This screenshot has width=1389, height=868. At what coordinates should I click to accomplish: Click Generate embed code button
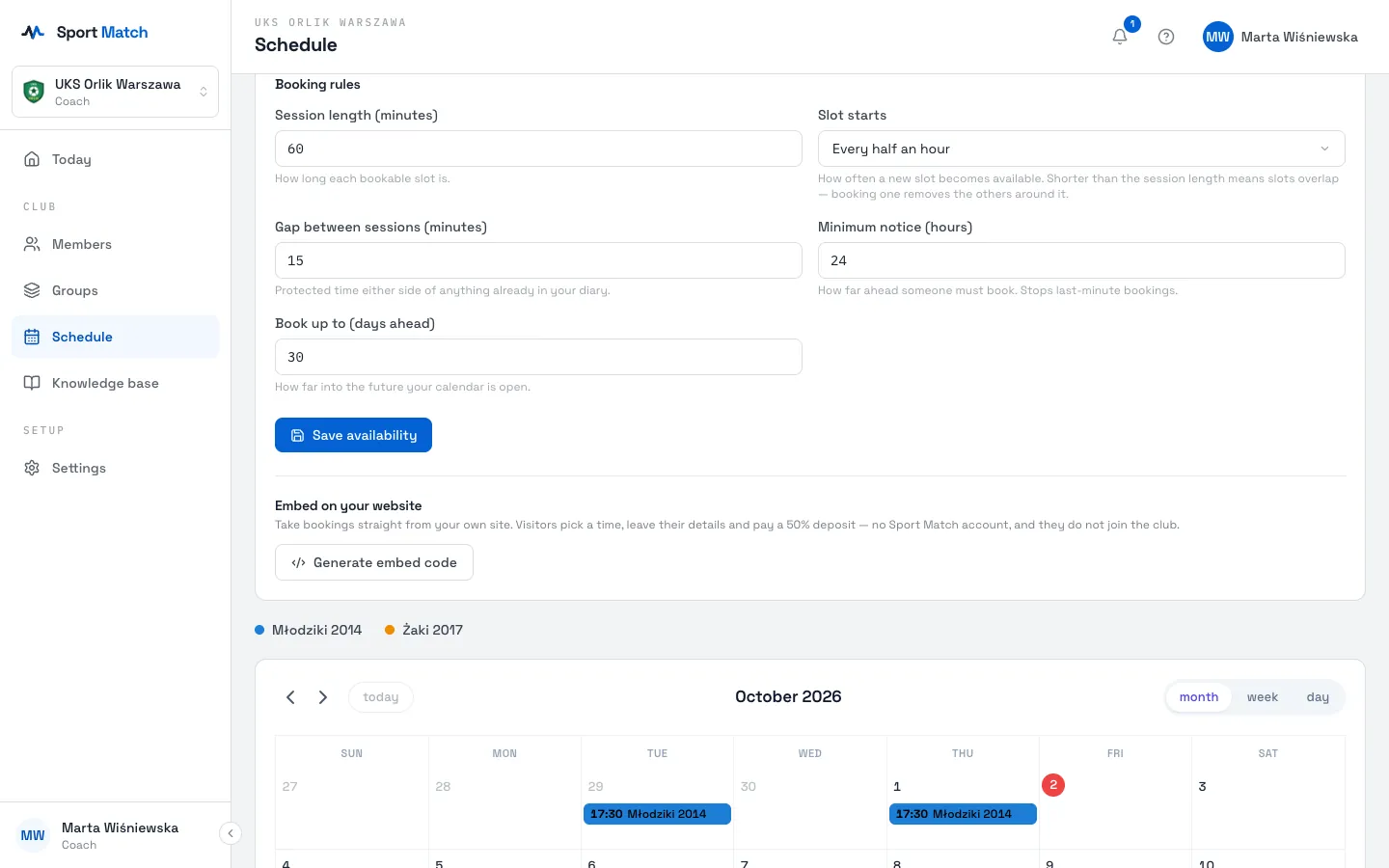pyautogui.click(x=374, y=562)
